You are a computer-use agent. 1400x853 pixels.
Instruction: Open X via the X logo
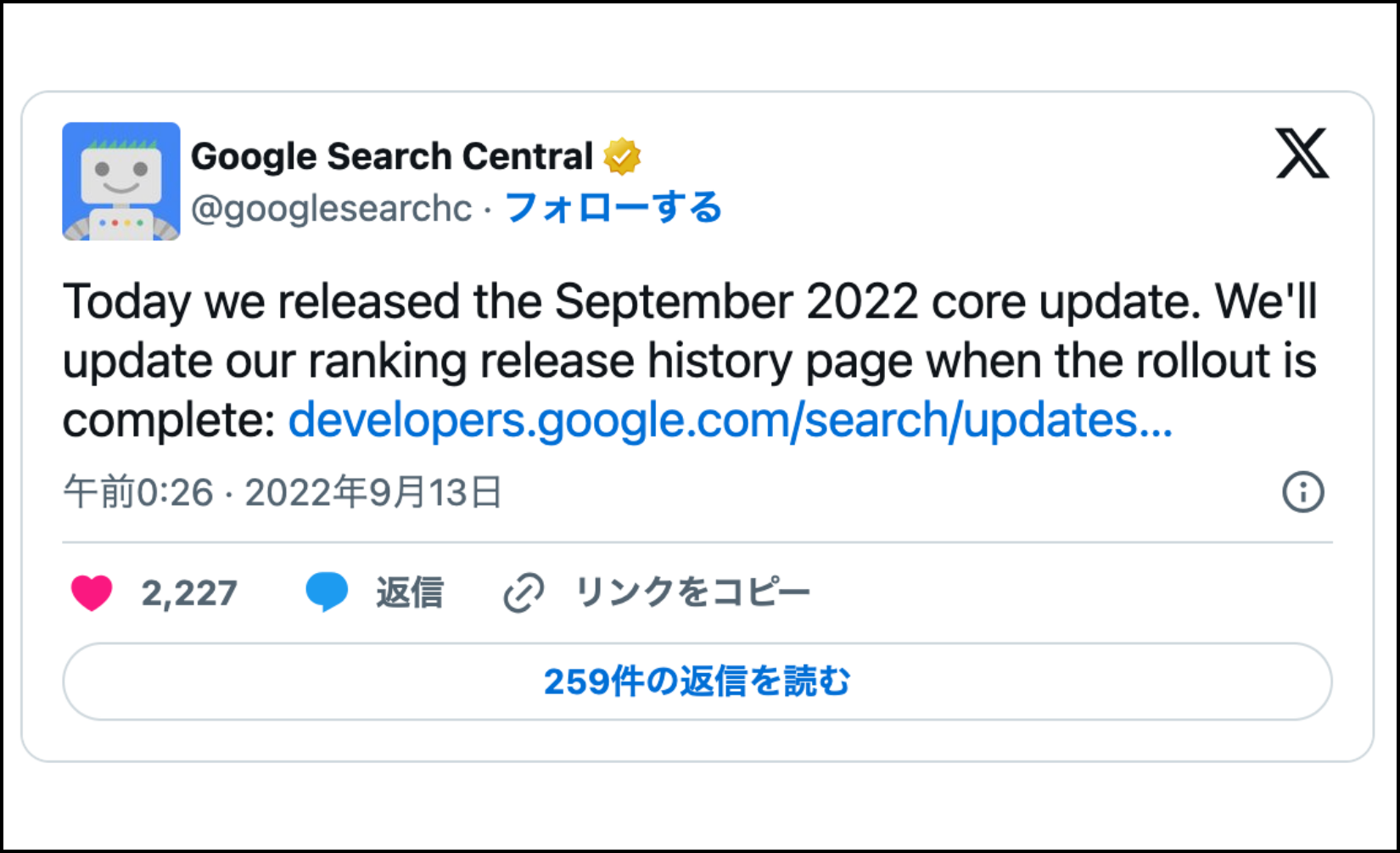click(x=1302, y=154)
